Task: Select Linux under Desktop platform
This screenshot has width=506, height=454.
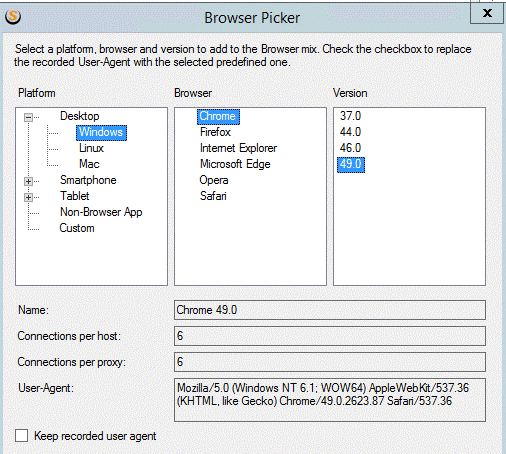Action: point(91,148)
